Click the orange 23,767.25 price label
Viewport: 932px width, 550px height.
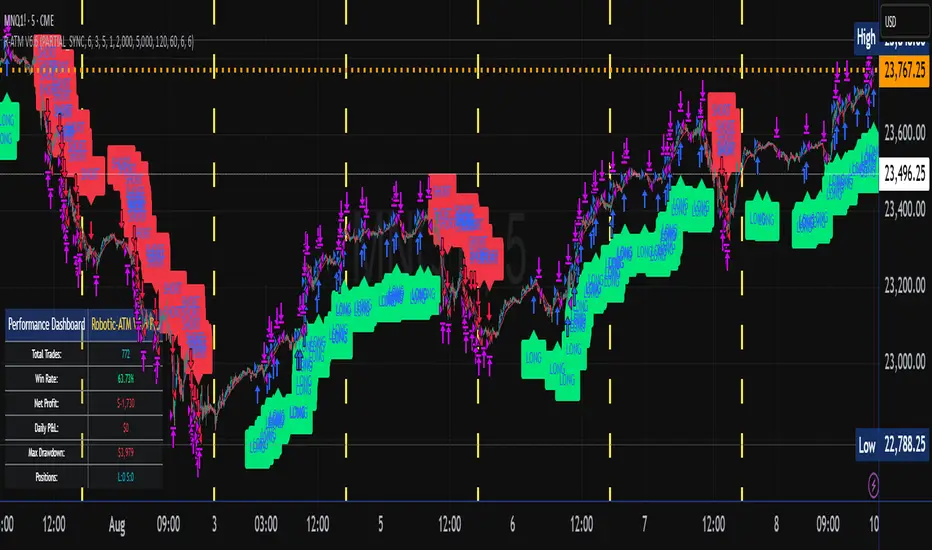coord(904,70)
